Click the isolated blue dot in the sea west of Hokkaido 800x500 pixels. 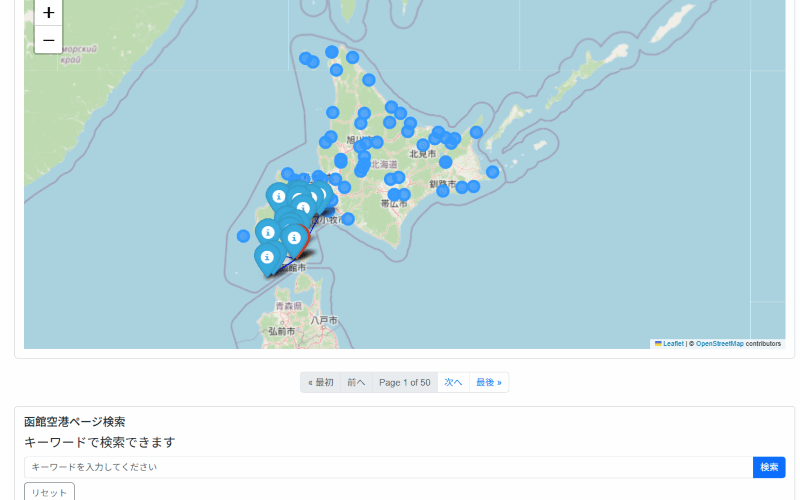pos(243,236)
